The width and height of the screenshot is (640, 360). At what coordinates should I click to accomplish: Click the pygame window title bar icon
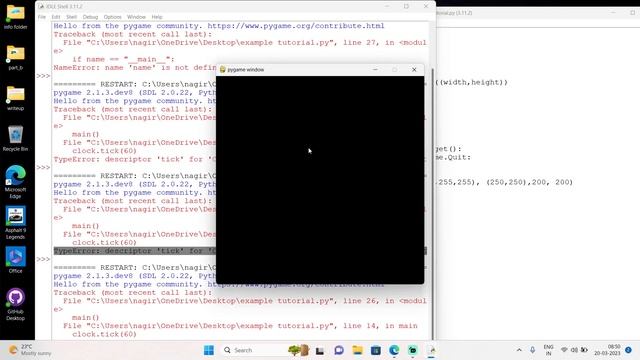click(222, 69)
